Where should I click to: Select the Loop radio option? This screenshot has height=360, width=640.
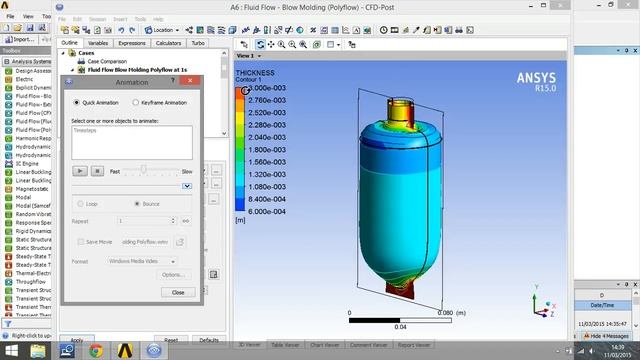click(80, 204)
